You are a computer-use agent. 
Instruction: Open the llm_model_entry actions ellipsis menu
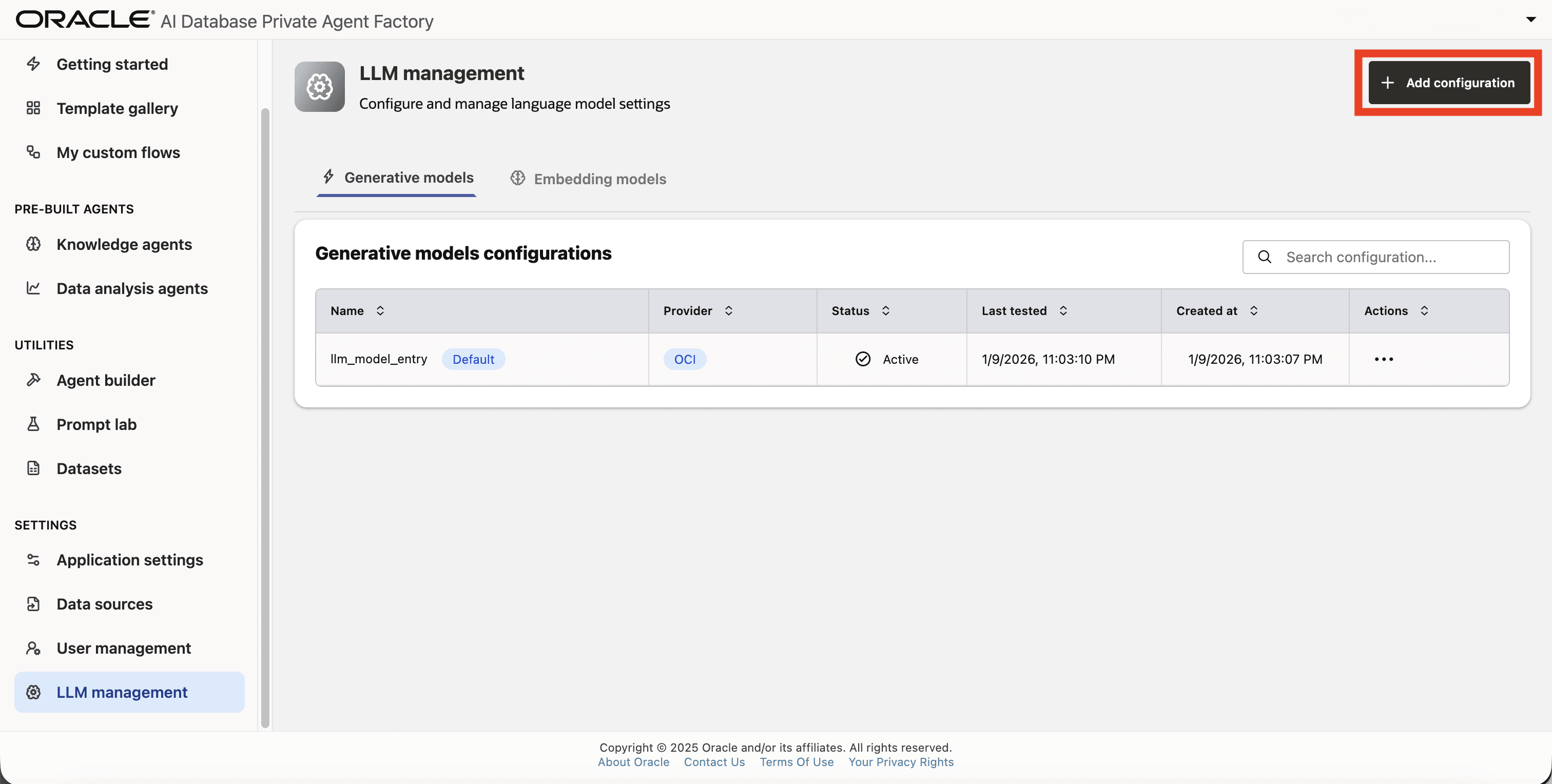coord(1383,359)
